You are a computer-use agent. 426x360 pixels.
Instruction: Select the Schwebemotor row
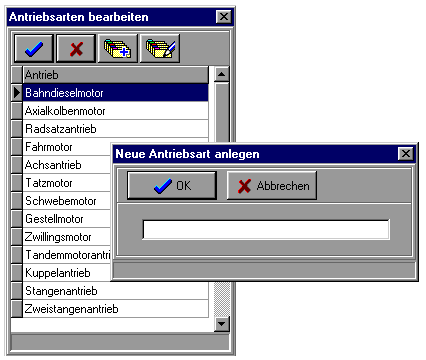pyautogui.click(x=67, y=201)
